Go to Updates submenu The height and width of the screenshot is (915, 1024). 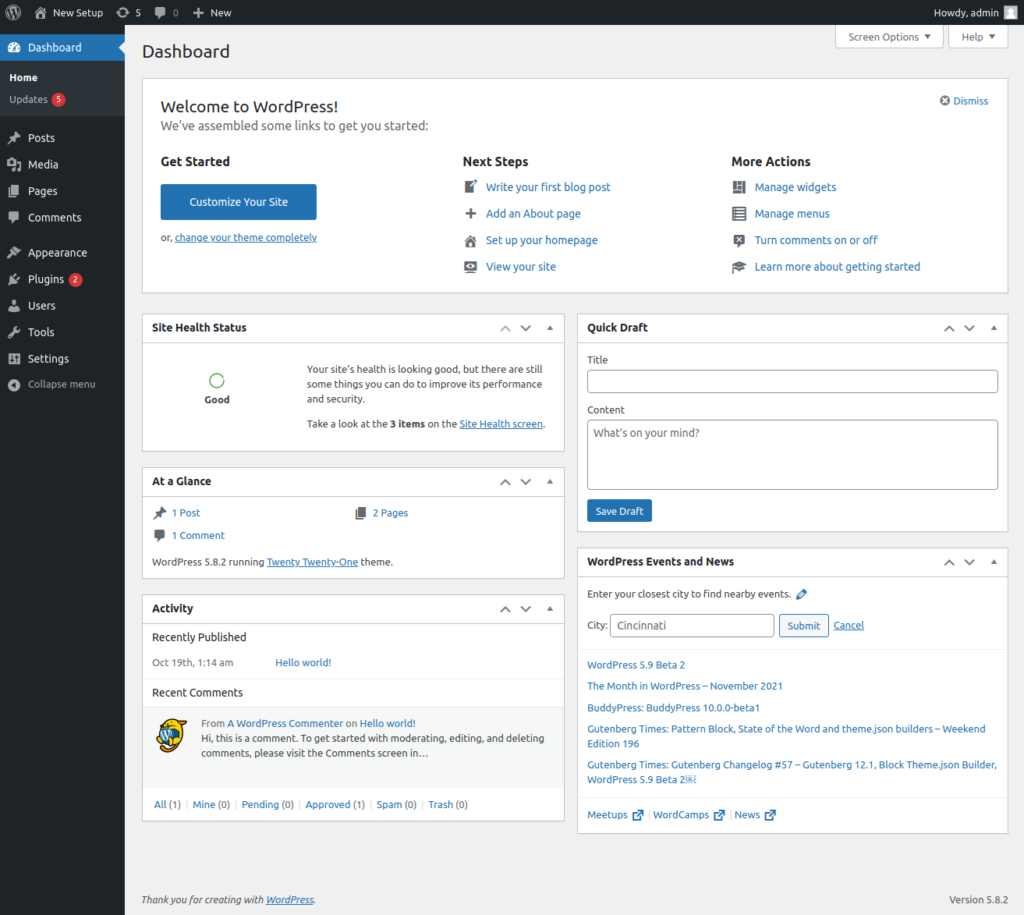(37, 99)
